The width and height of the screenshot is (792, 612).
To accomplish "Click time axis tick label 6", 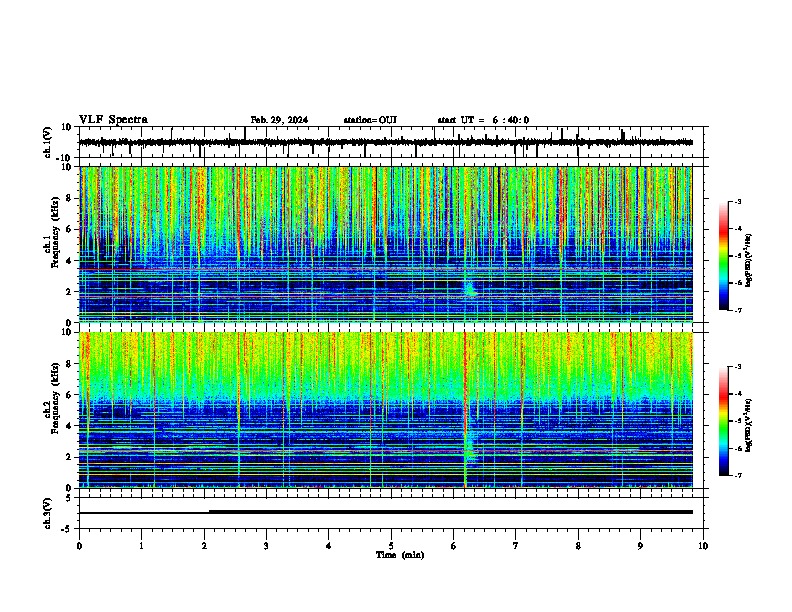I will click(x=454, y=546).
